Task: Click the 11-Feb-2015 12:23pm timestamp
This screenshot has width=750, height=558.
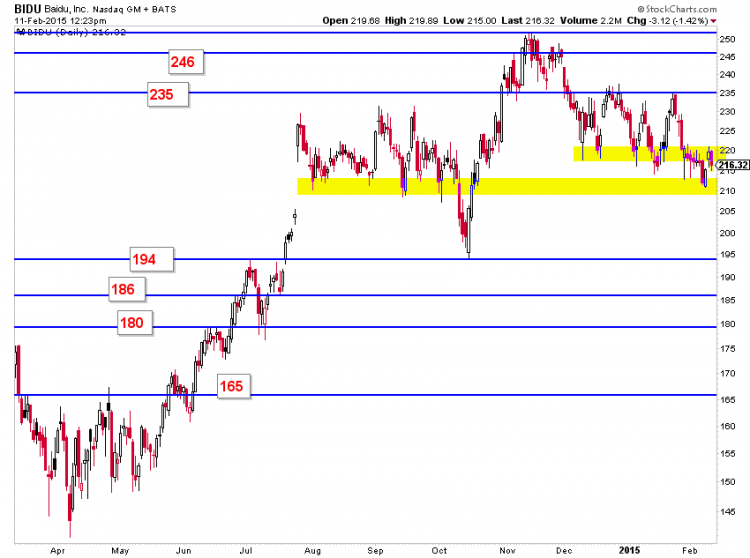Action: pyautogui.click(x=60, y=21)
